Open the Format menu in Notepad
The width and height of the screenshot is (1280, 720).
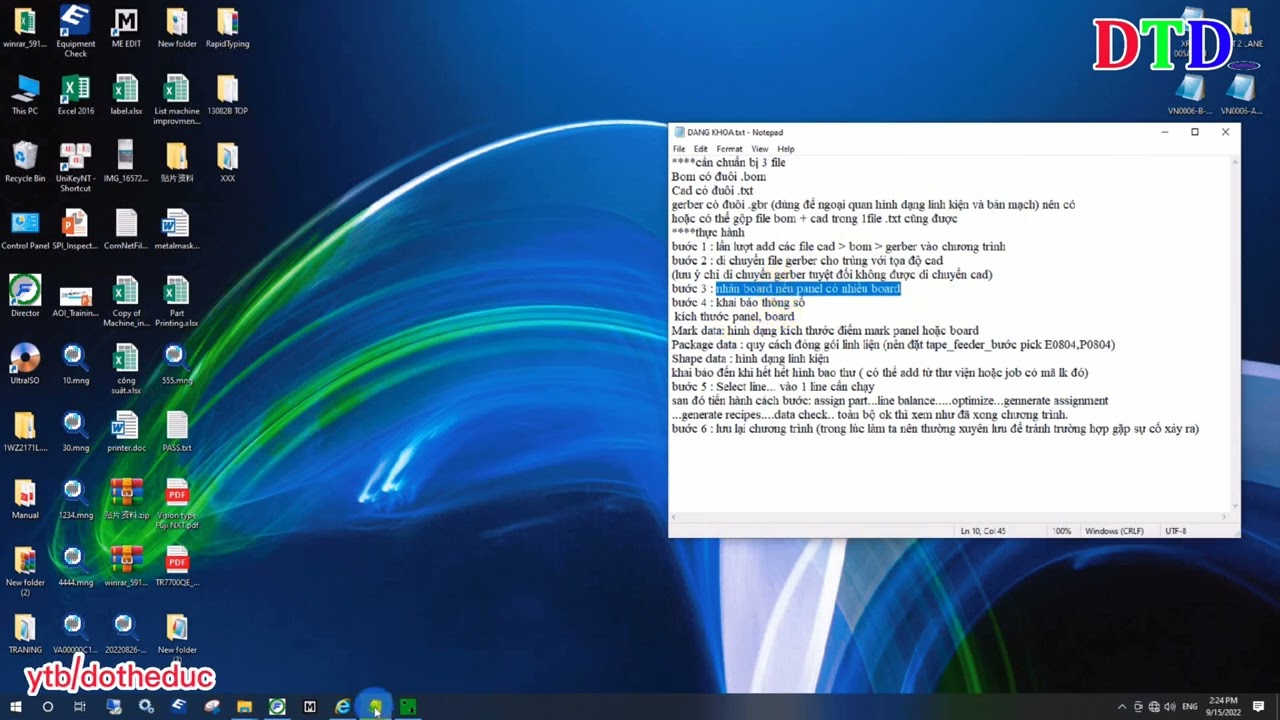[x=729, y=149]
